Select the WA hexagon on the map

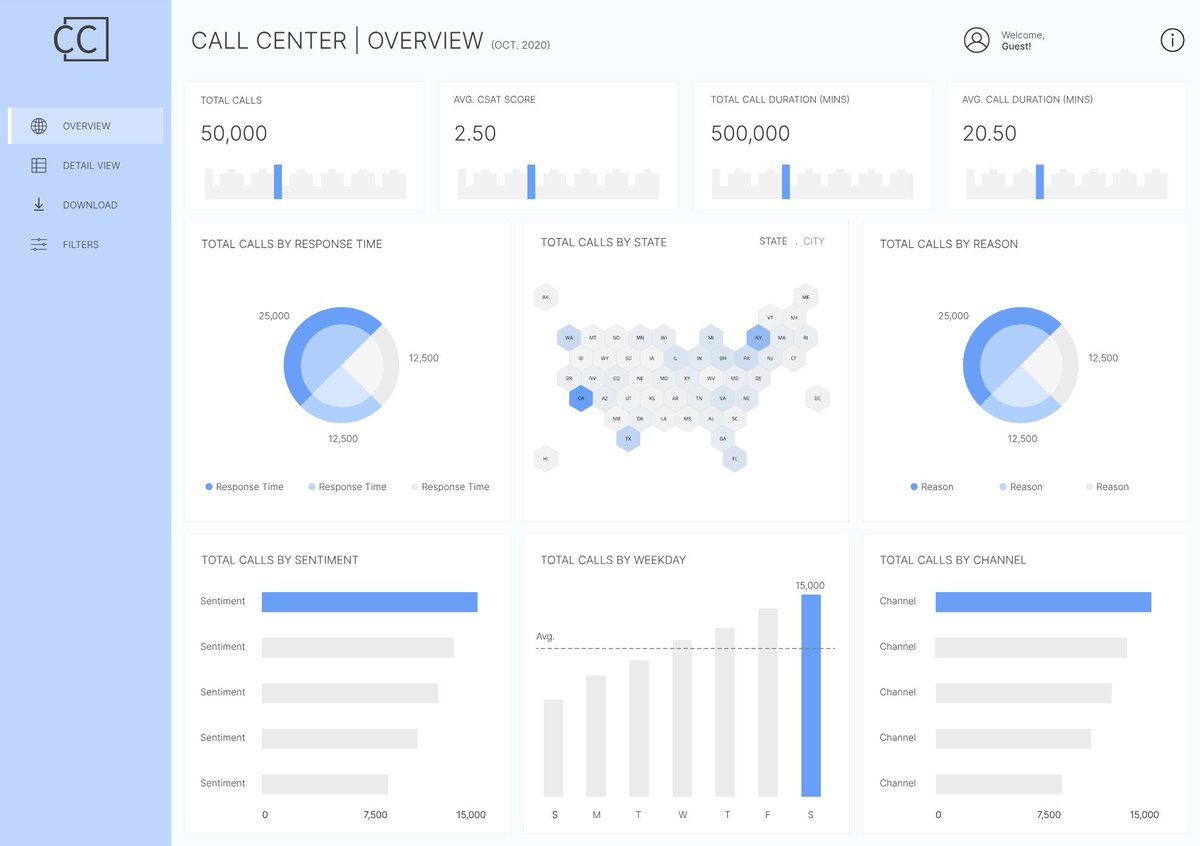[569, 338]
